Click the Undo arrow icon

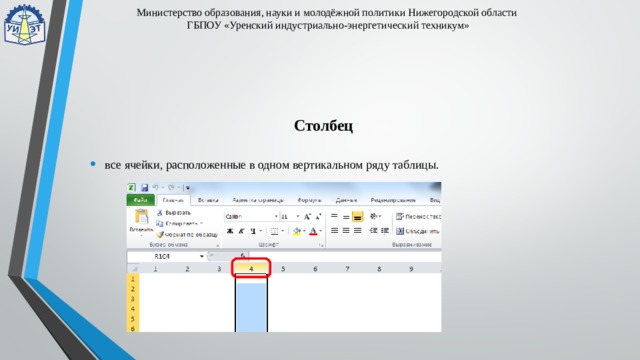pos(156,188)
